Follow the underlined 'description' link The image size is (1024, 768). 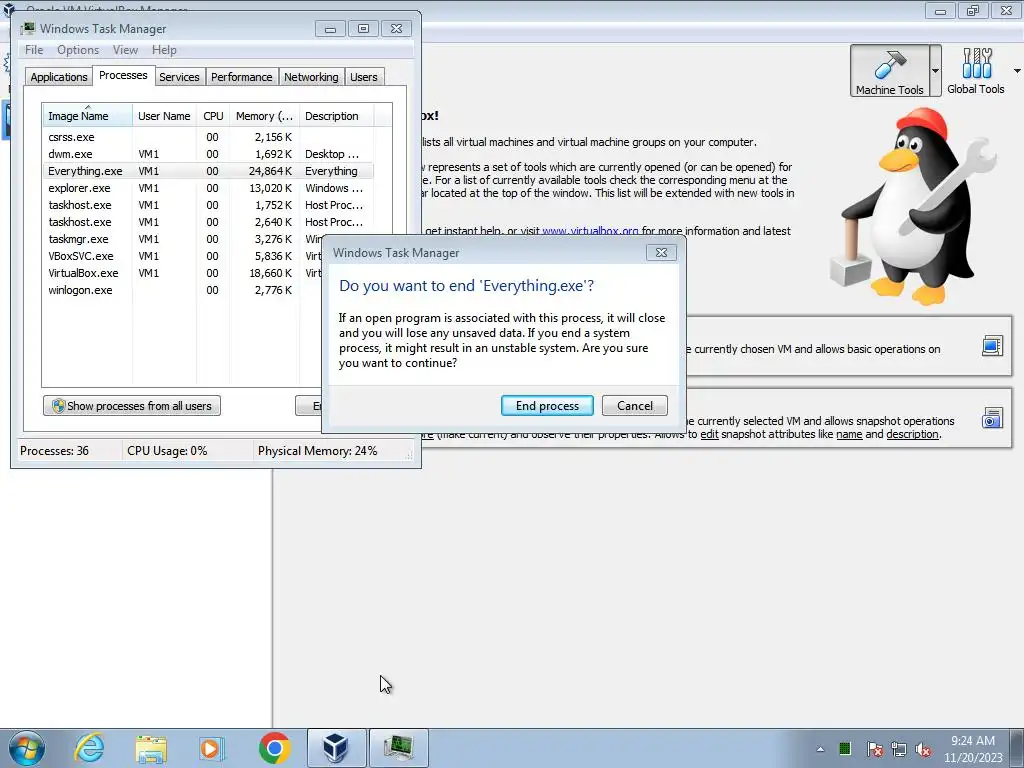click(x=912, y=434)
